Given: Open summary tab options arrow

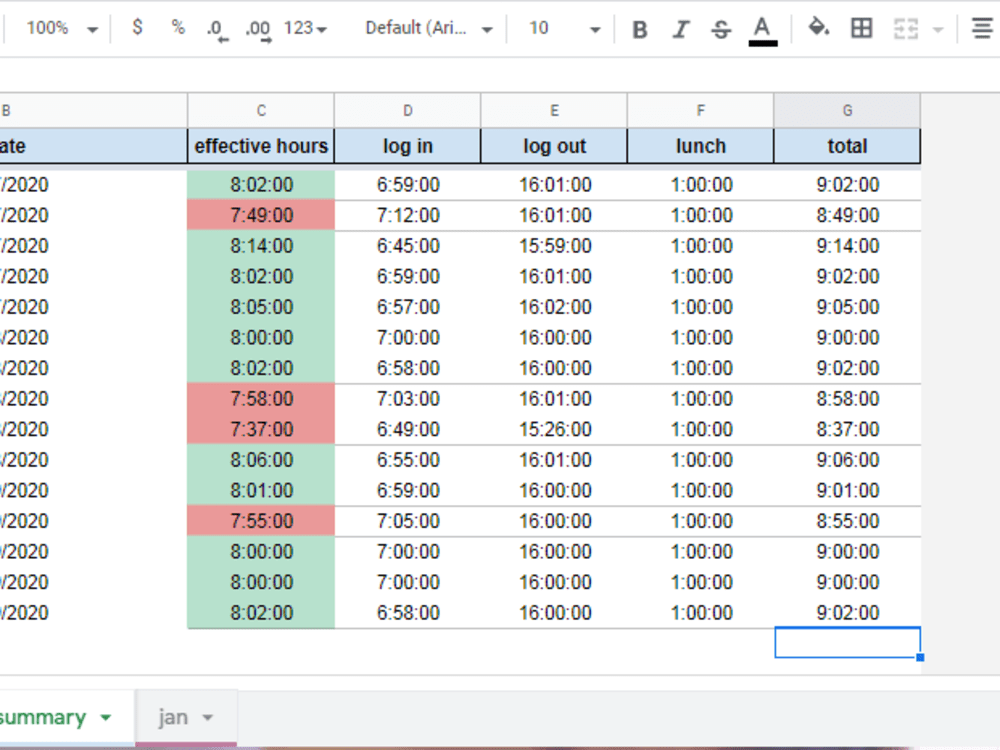Looking at the screenshot, I should point(106,718).
